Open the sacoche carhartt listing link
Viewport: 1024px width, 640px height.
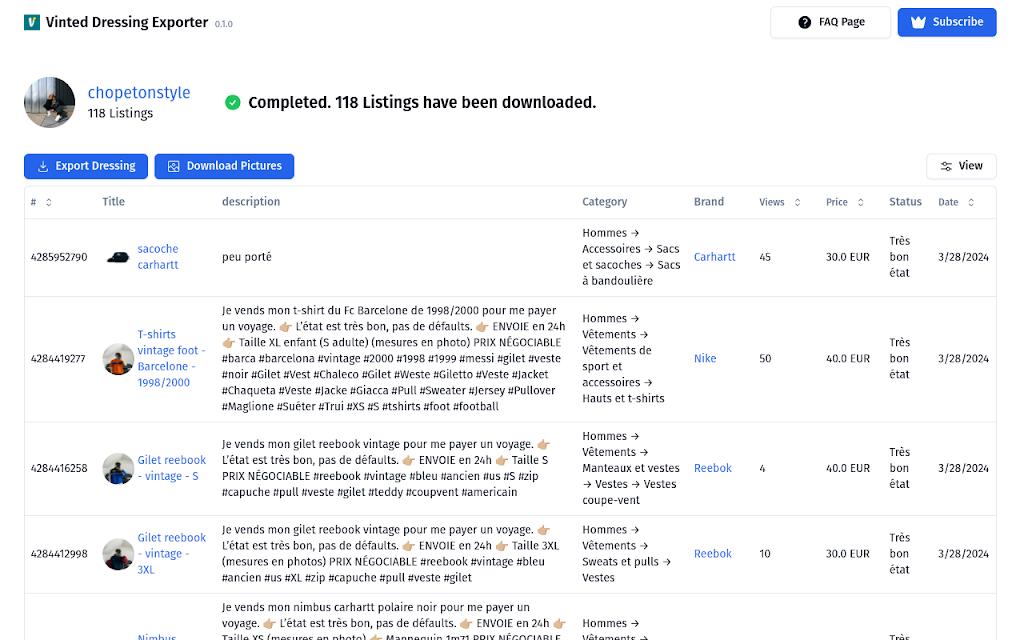pyautogui.click(x=157, y=257)
